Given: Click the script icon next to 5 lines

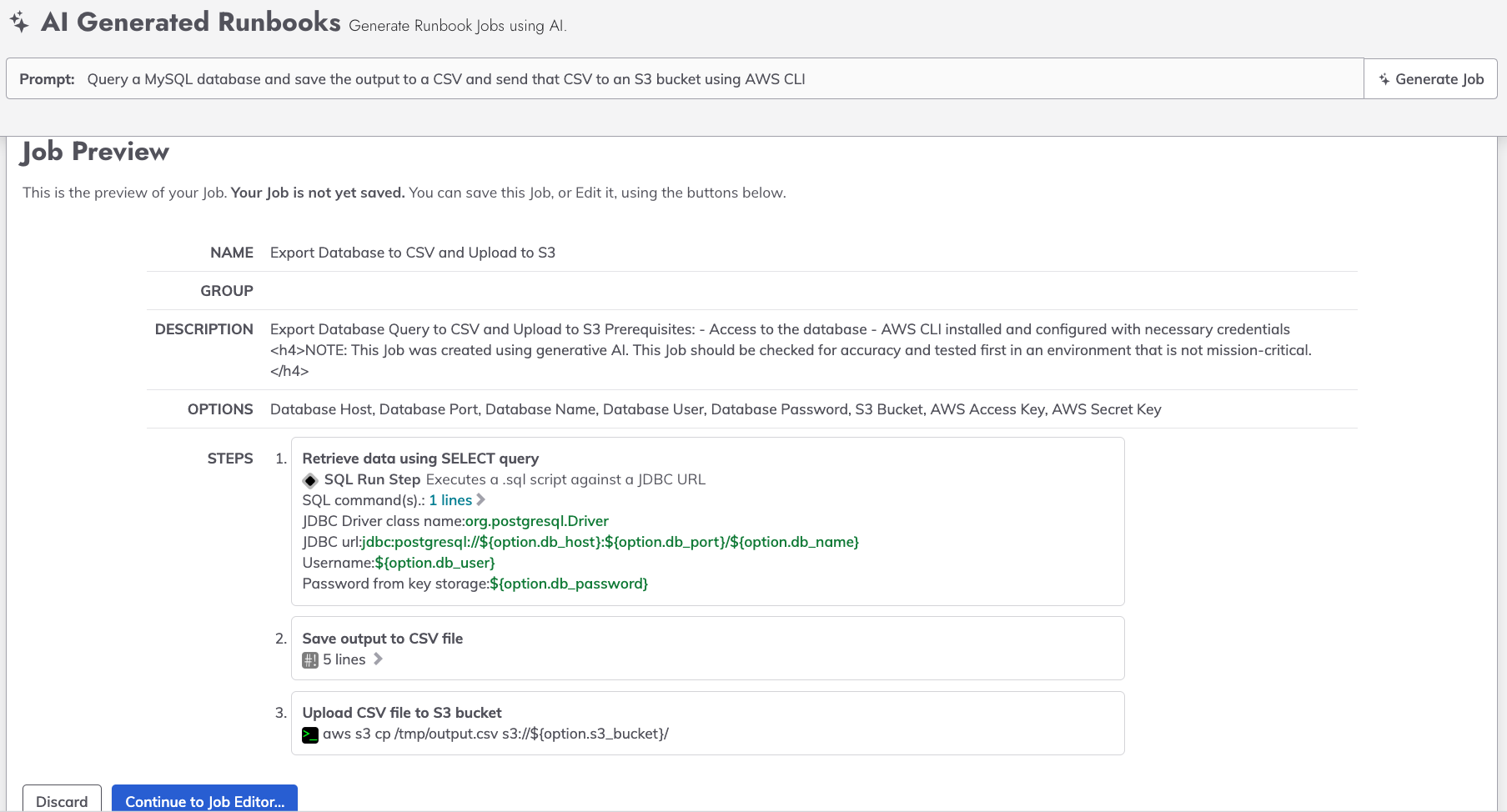Looking at the screenshot, I should pos(310,660).
